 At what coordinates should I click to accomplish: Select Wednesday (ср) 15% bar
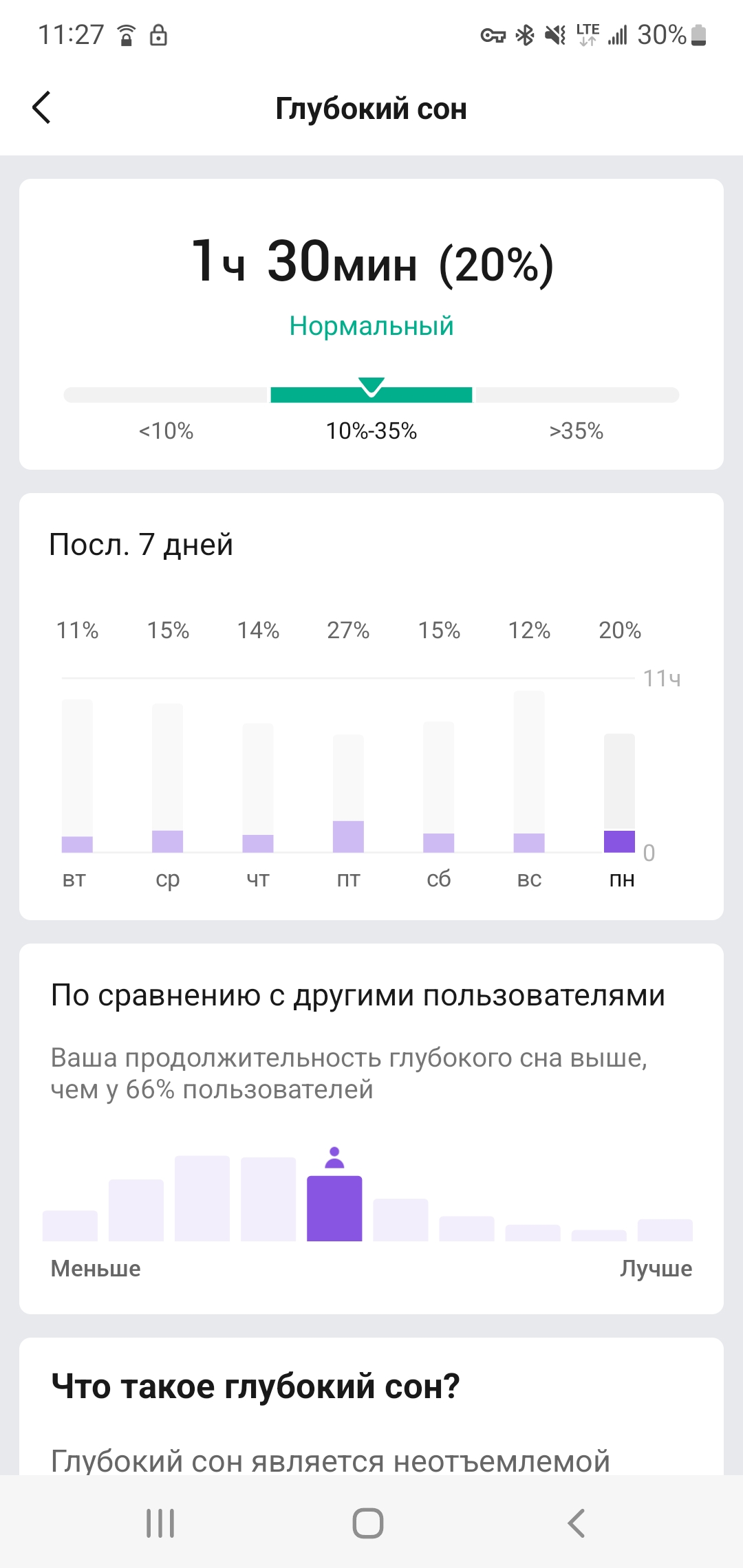(x=167, y=778)
